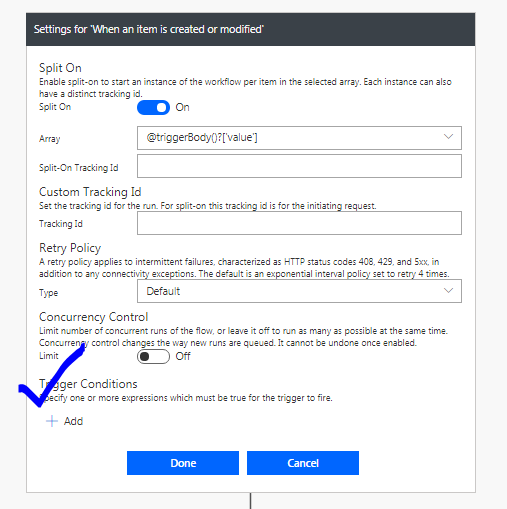Focus the Split-On Tracking Id field
Screen dimensions: 507x509
point(299,166)
